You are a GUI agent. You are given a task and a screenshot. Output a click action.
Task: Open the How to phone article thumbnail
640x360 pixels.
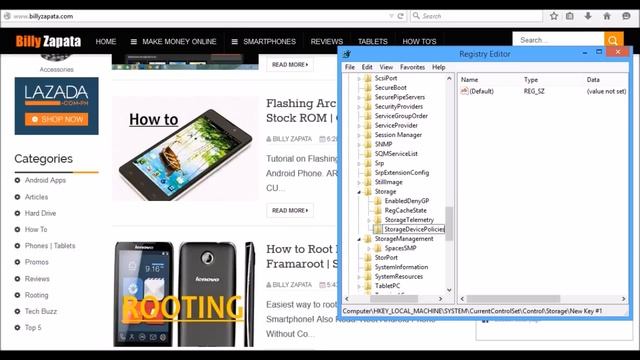(x=185, y=149)
